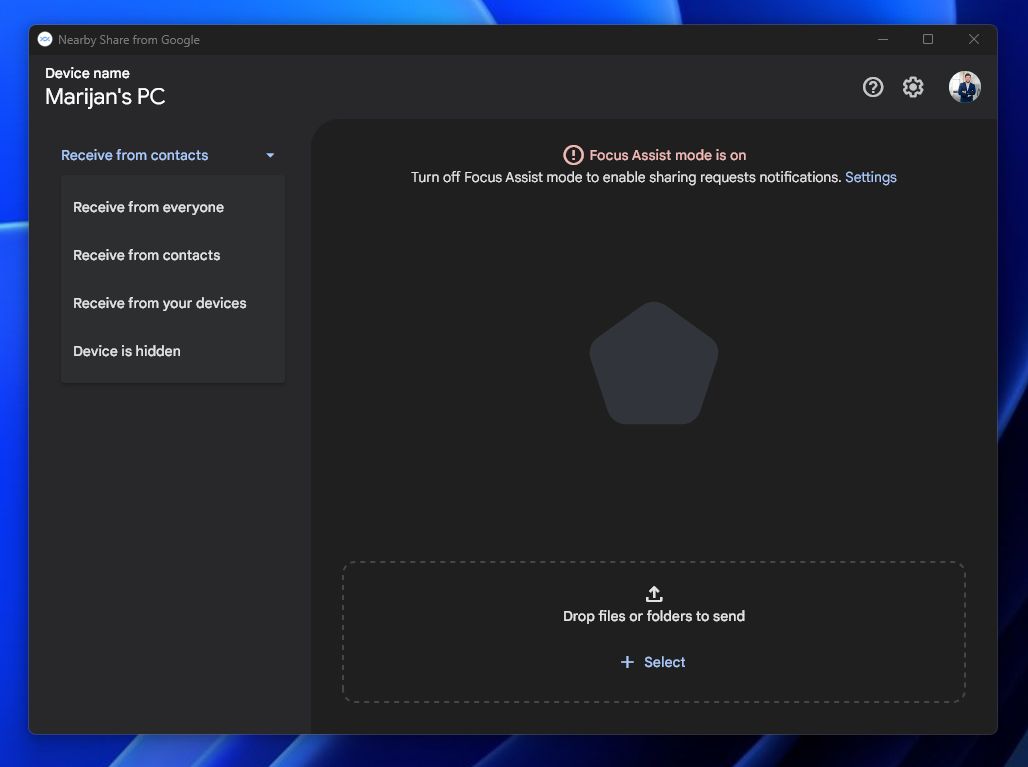Collapse the Receive from contacts dropdown arrow
The width and height of the screenshot is (1028, 767).
click(270, 155)
